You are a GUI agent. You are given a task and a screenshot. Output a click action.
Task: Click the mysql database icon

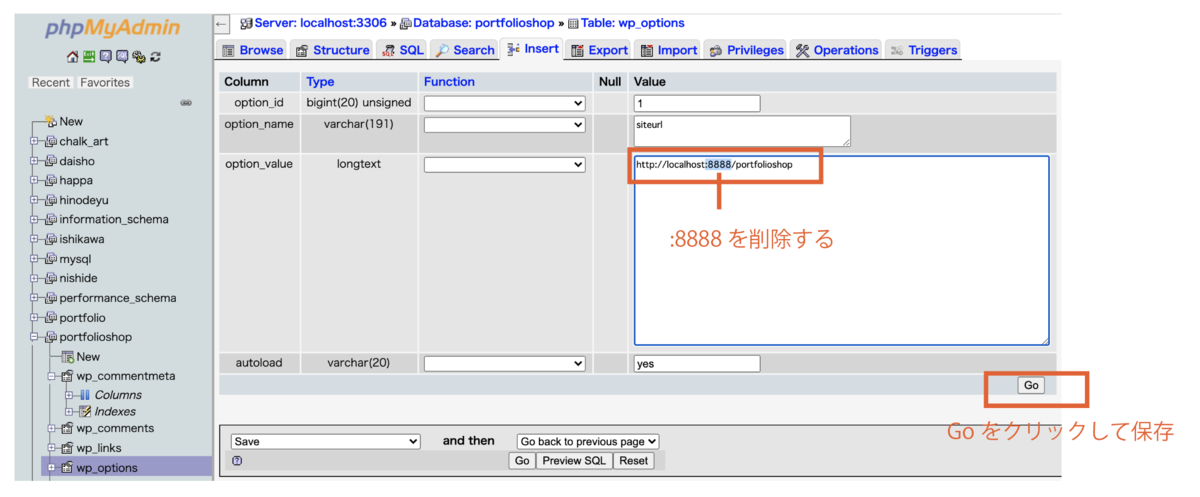click(x=50, y=259)
